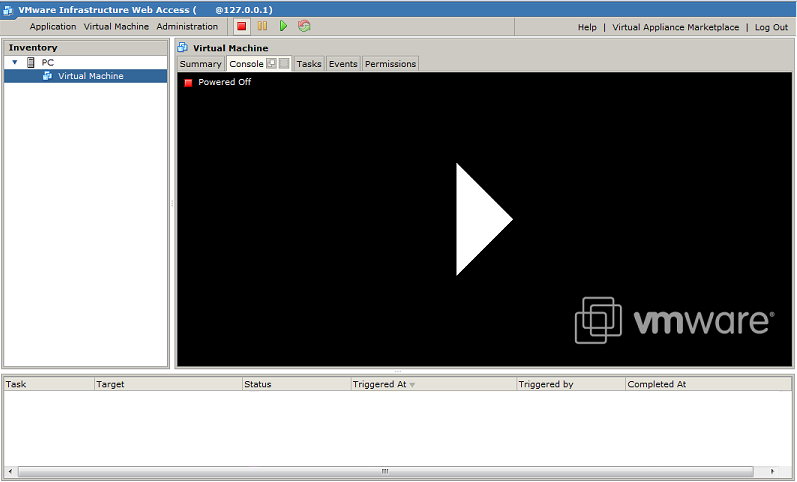
Task: Open the Events tab
Action: 343,64
